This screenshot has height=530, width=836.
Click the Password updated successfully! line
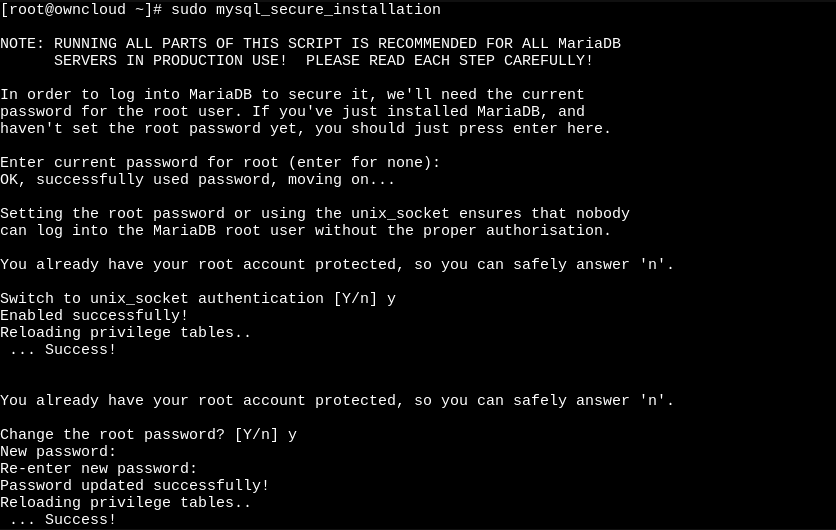click(134, 486)
